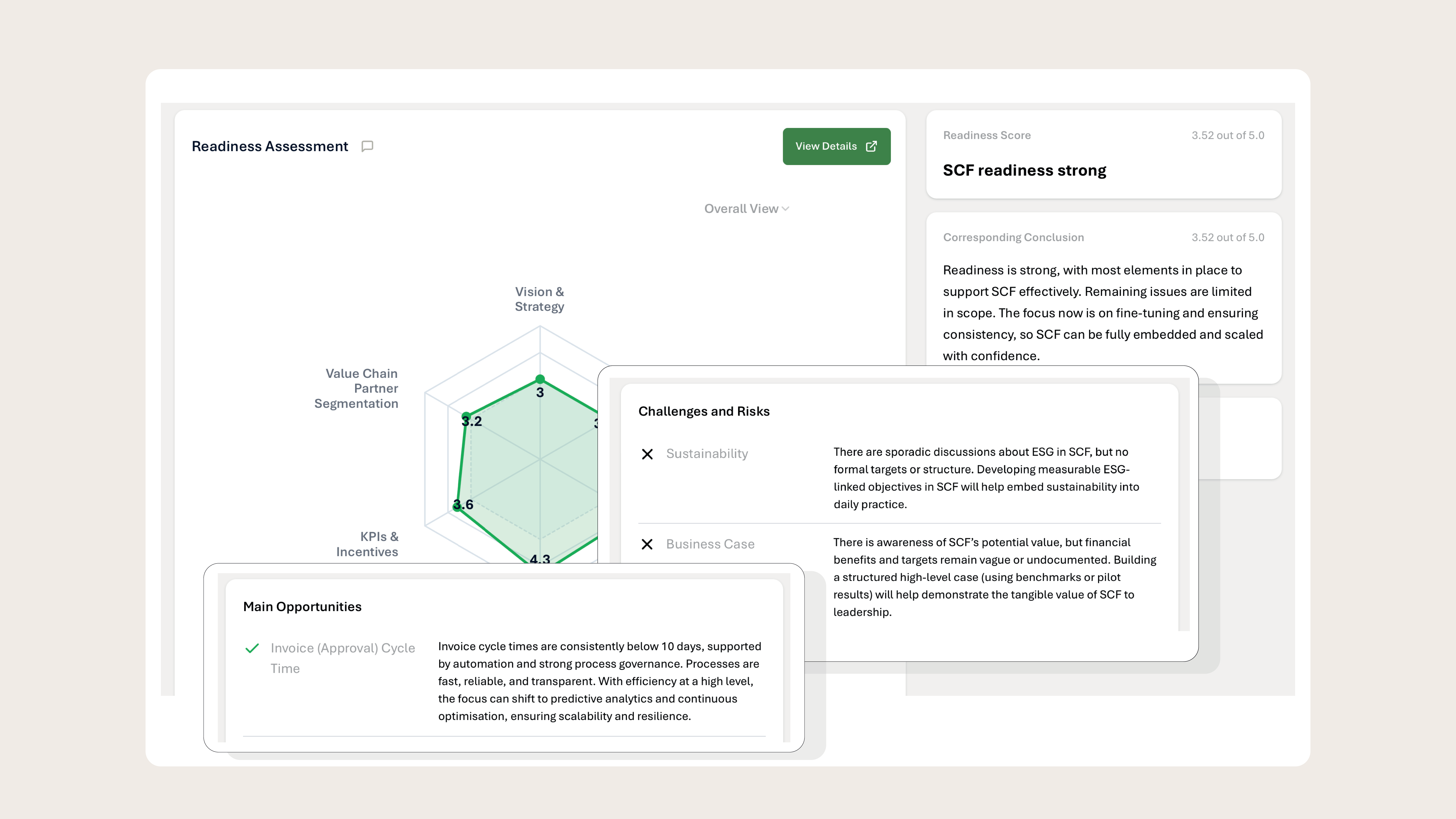The image size is (1456, 819).
Task: Click the chevron arrow next to Overall View
Action: click(x=786, y=209)
